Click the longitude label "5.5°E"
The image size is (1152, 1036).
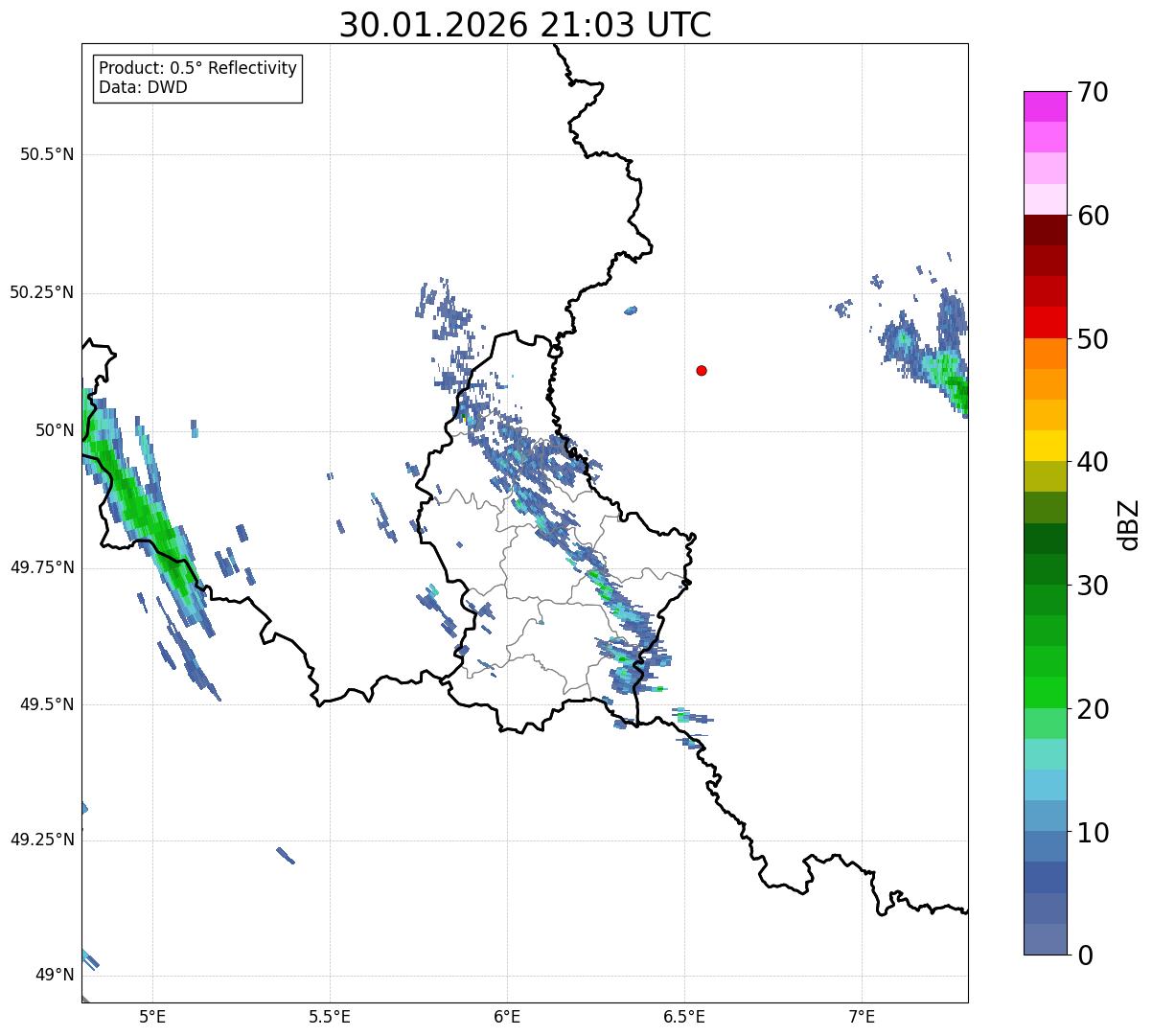(330, 1016)
